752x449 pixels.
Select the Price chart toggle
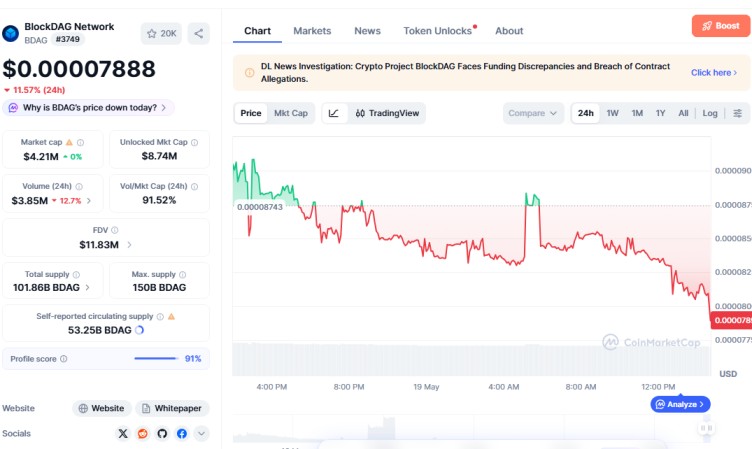pos(251,113)
